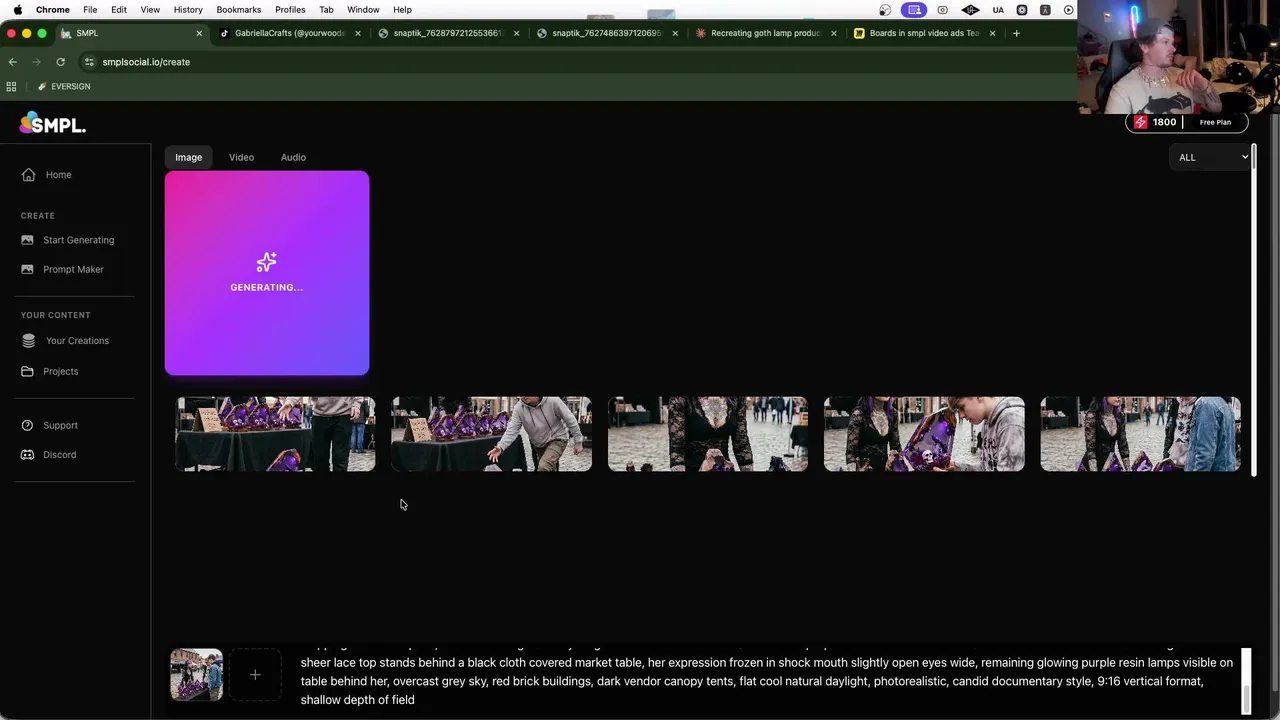
Task: Open the Chrome apps grid icon
Action: (x=11, y=87)
